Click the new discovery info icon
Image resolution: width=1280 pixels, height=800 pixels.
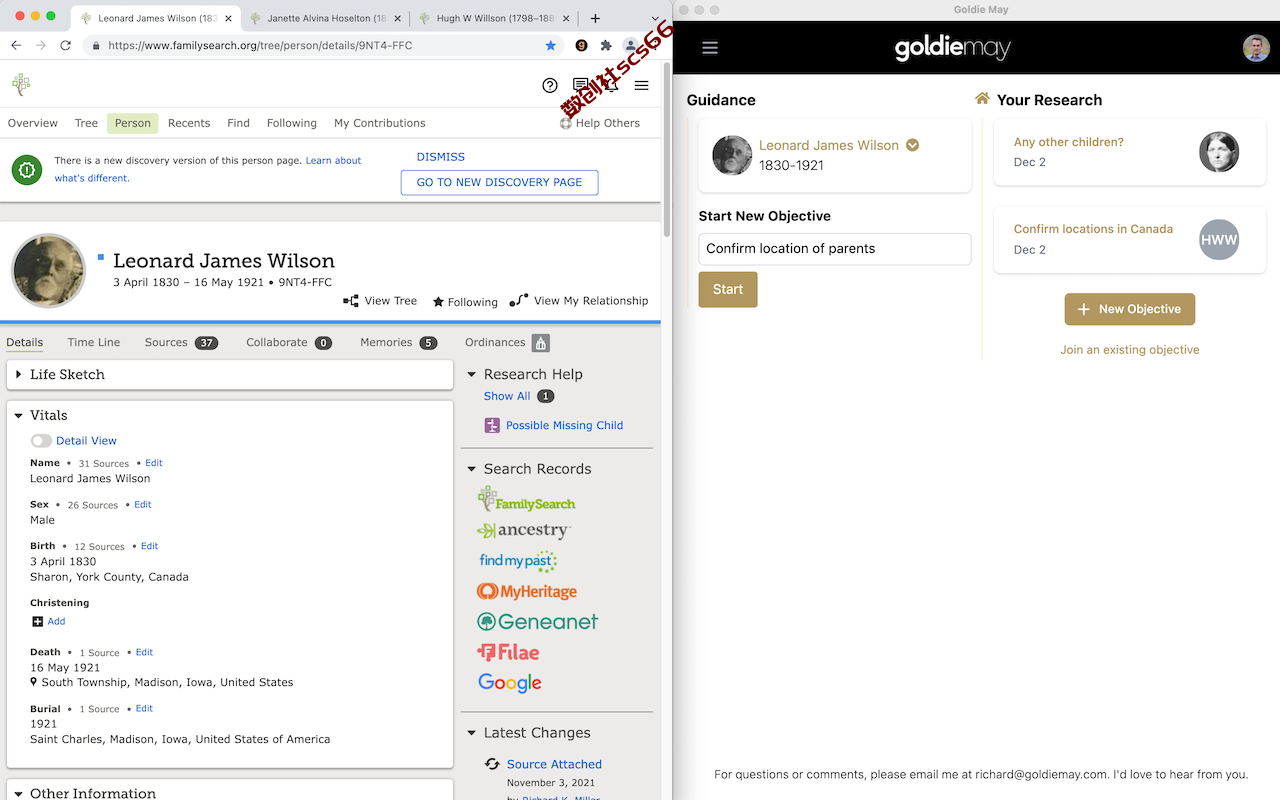click(27, 170)
